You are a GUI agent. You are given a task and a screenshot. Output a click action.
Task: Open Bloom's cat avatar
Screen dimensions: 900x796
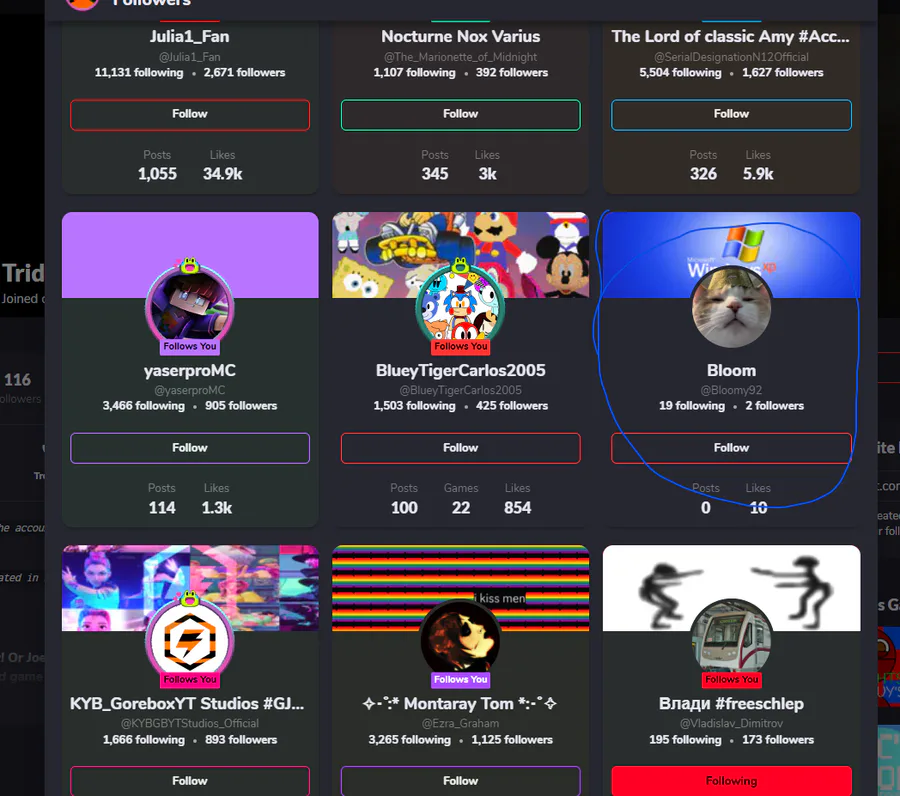click(731, 308)
